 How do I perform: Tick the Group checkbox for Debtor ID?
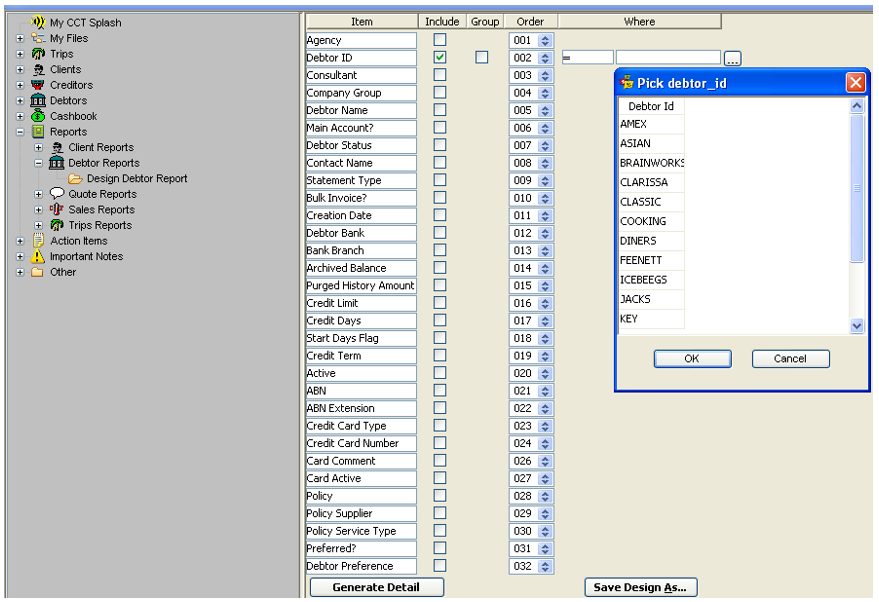[x=482, y=57]
